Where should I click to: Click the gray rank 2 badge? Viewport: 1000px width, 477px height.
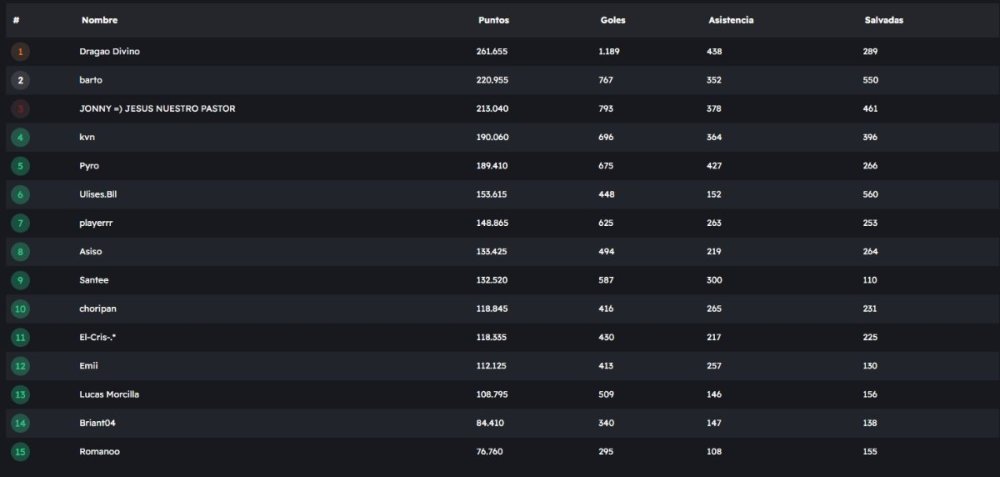click(20, 80)
